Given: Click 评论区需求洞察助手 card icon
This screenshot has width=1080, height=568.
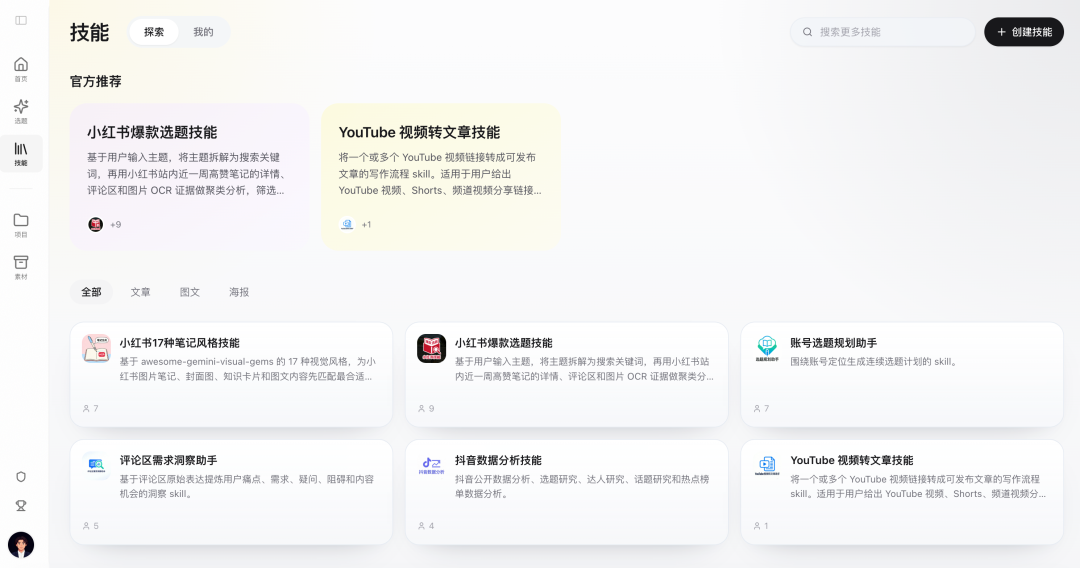Looking at the screenshot, I should (x=96, y=466).
